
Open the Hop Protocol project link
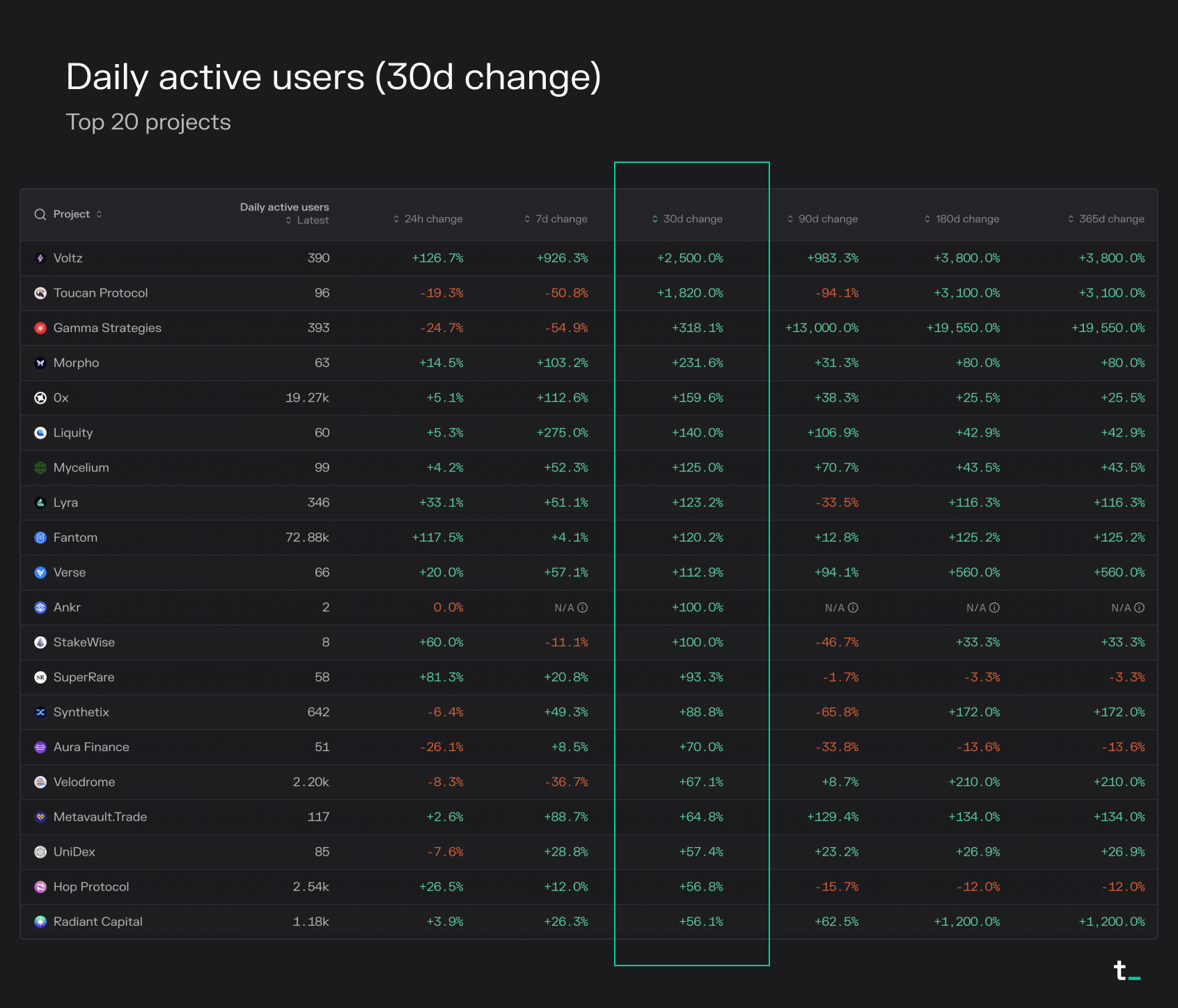[x=91, y=887]
